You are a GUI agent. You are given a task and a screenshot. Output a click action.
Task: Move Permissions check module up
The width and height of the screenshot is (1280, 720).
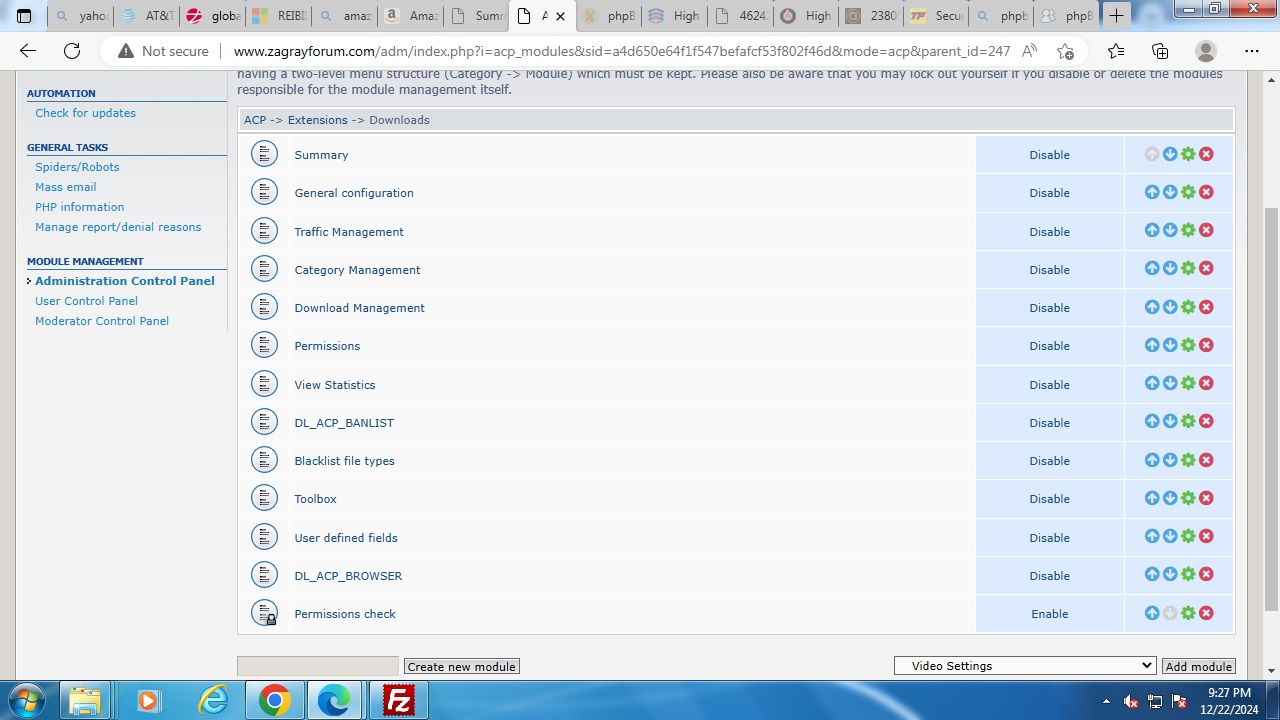(x=1152, y=613)
